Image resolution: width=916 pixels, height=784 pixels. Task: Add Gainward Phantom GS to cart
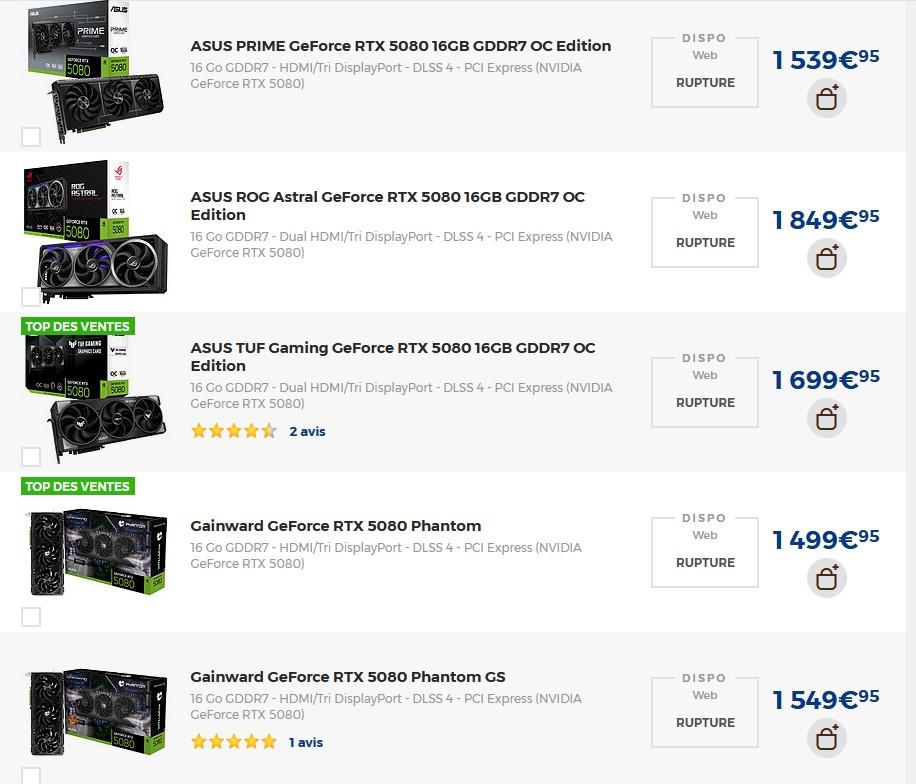826,739
